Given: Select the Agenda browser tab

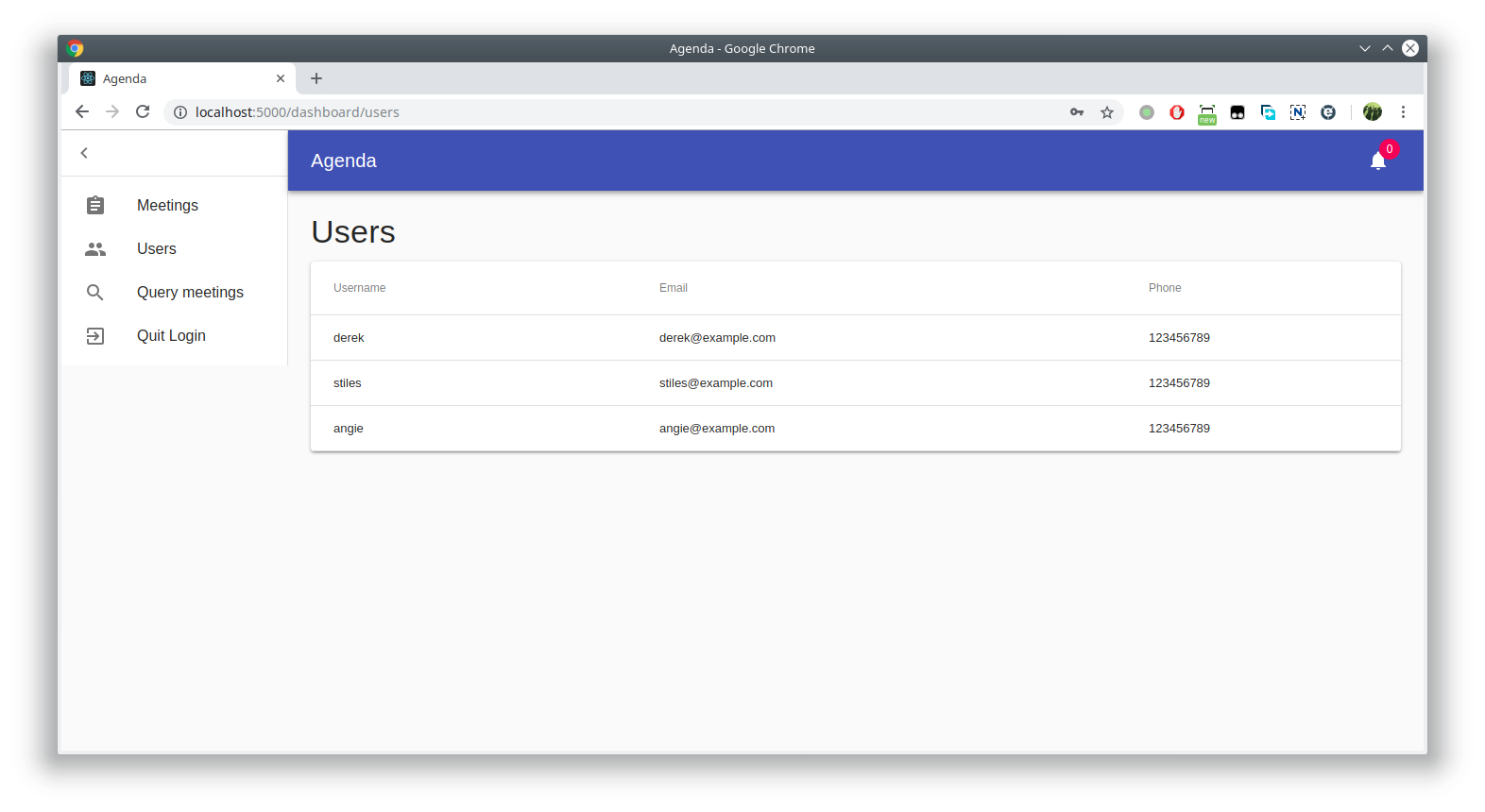Looking at the screenshot, I should (182, 78).
